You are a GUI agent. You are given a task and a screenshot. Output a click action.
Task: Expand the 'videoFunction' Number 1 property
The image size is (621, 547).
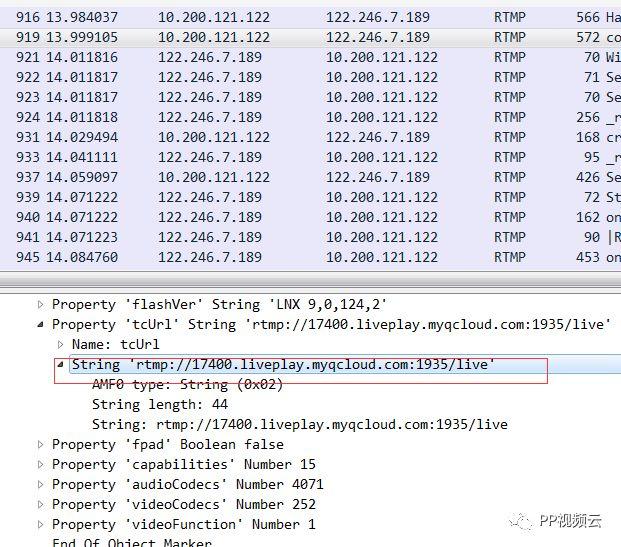pyautogui.click(x=41, y=524)
